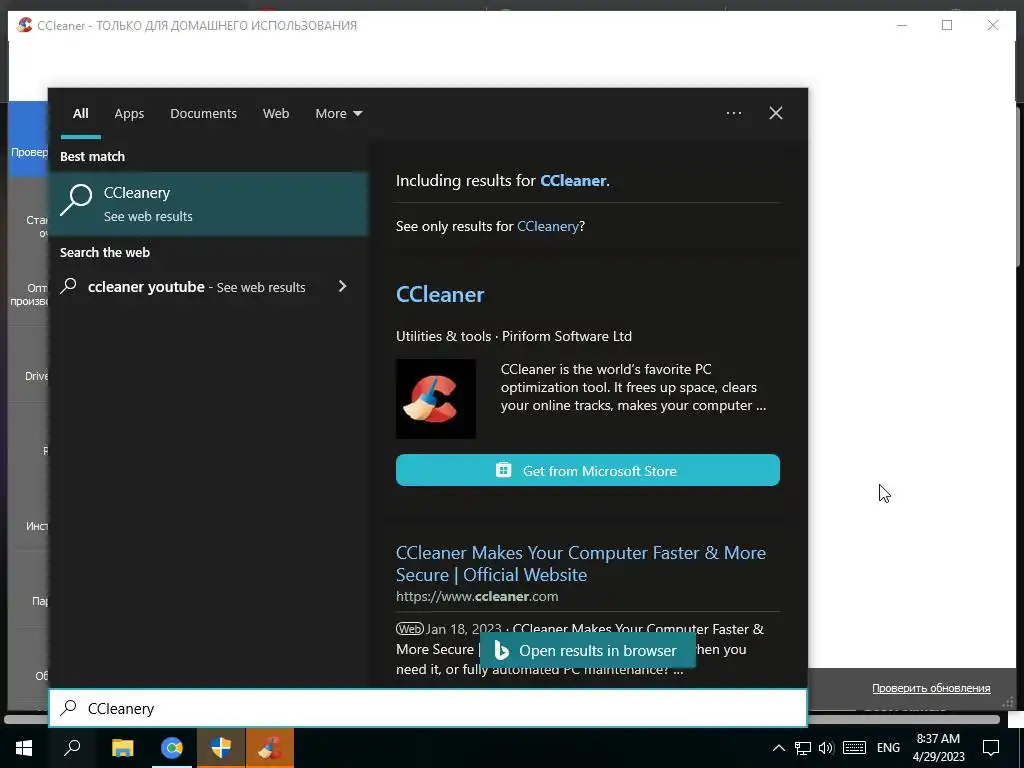Click the CCleaner window title bar logo
Image resolution: width=1024 pixels, height=768 pixels.
[x=24, y=25]
